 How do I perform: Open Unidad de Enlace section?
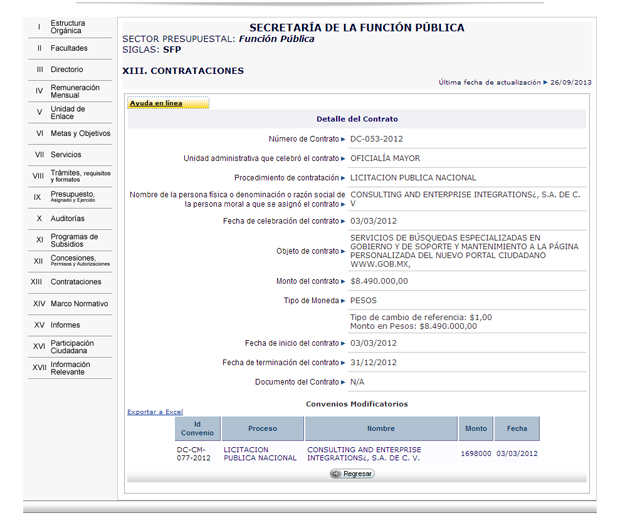[x=68, y=112]
